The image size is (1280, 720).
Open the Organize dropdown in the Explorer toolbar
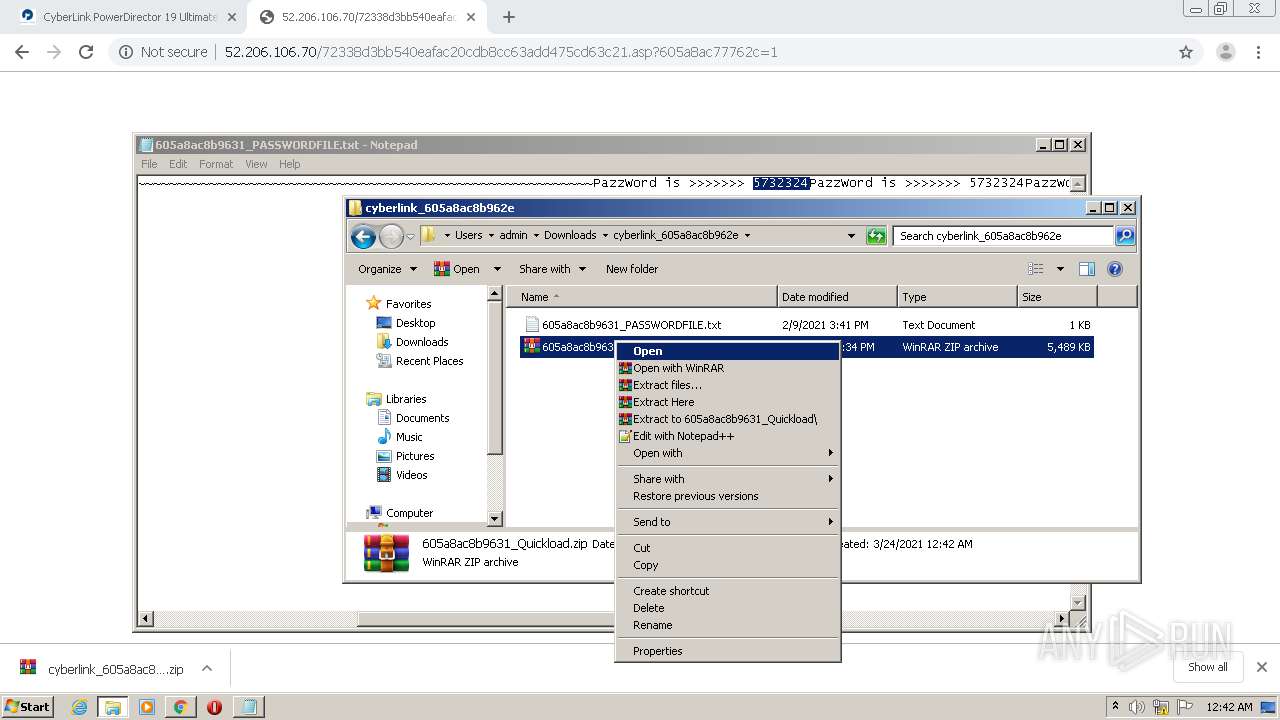(387, 269)
